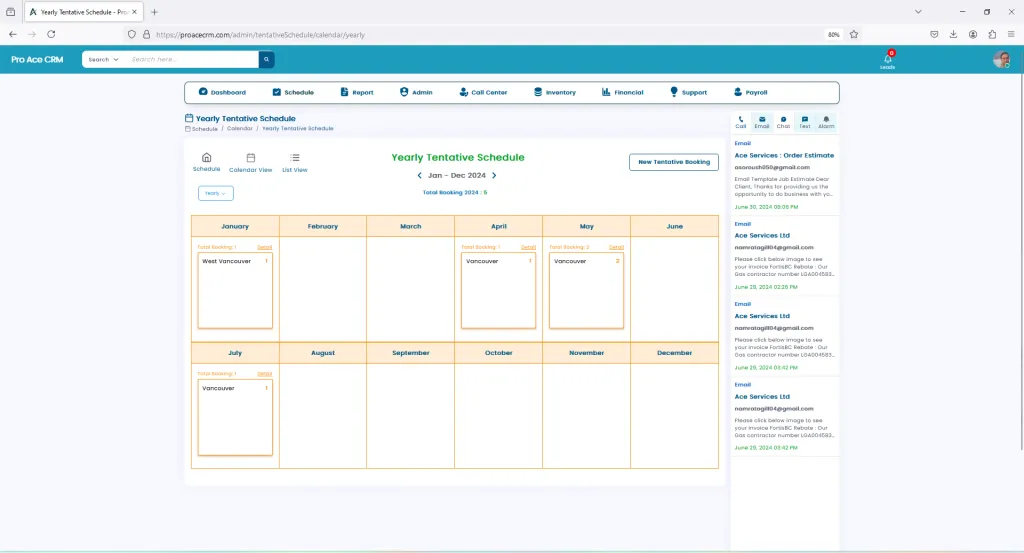Open the Leads notification bell
Screen dimensions: 1024x553
[x=887, y=59]
